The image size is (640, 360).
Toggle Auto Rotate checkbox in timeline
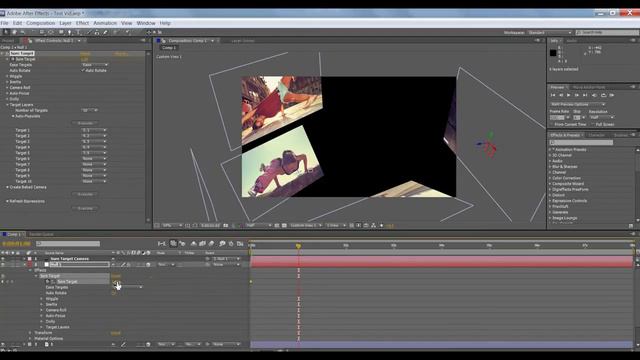pos(113,293)
